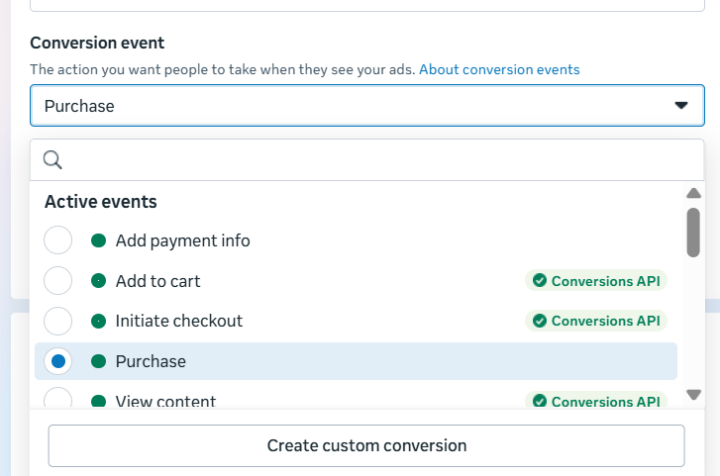The height and width of the screenshot is (476, 720).
Task: Click Conversions API badge on Initiate checkout
Action: [x=596, y=321]
